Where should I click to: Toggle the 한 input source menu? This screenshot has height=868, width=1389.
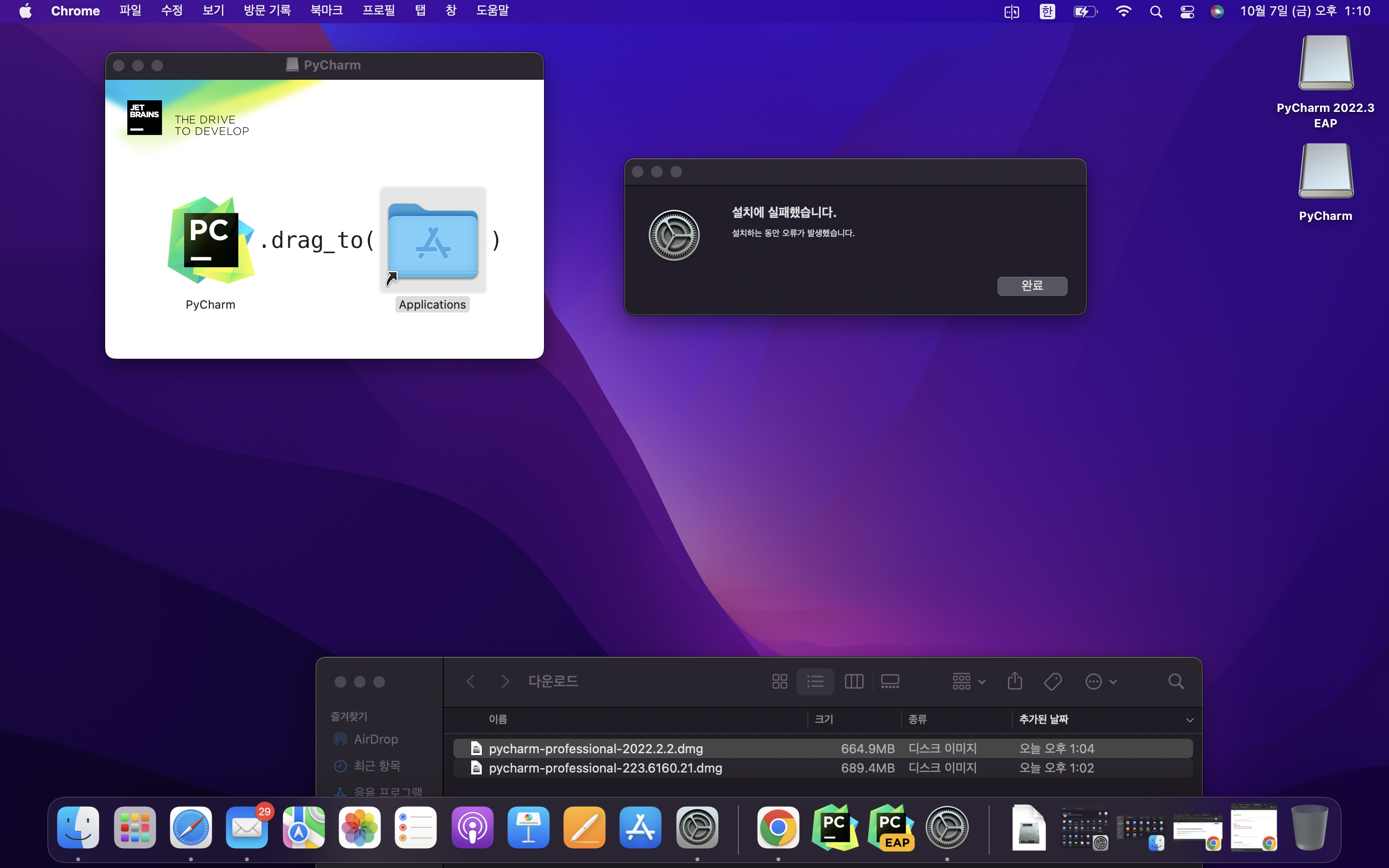click(1048, 12)
